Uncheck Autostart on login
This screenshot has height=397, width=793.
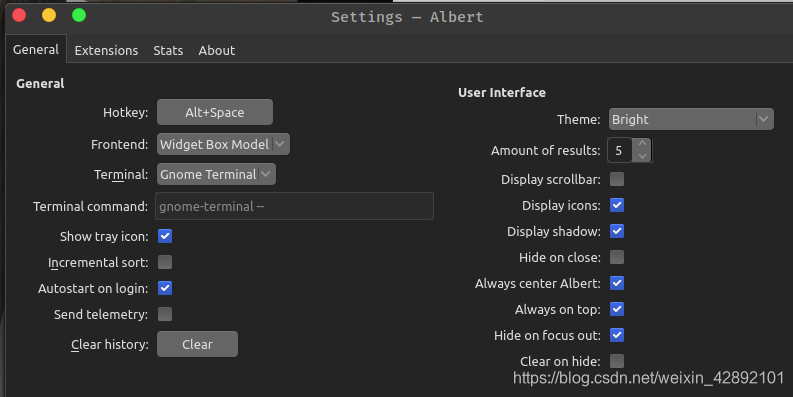(165, 288)
